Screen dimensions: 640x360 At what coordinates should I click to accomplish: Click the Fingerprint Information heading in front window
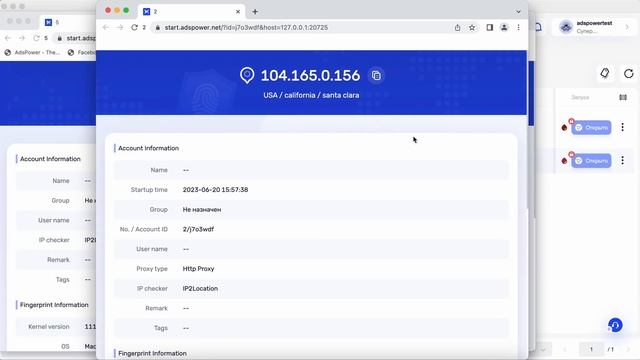pyautogui.click(x=152, y=353)
